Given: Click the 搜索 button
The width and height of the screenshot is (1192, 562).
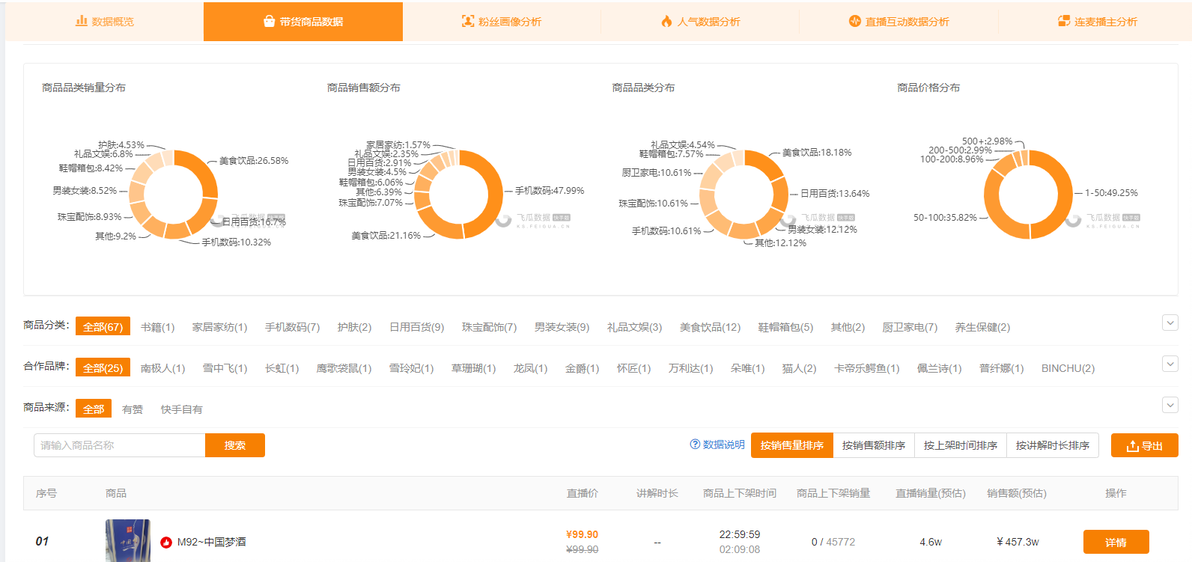Looking at the screenshot, I should 235,446.
